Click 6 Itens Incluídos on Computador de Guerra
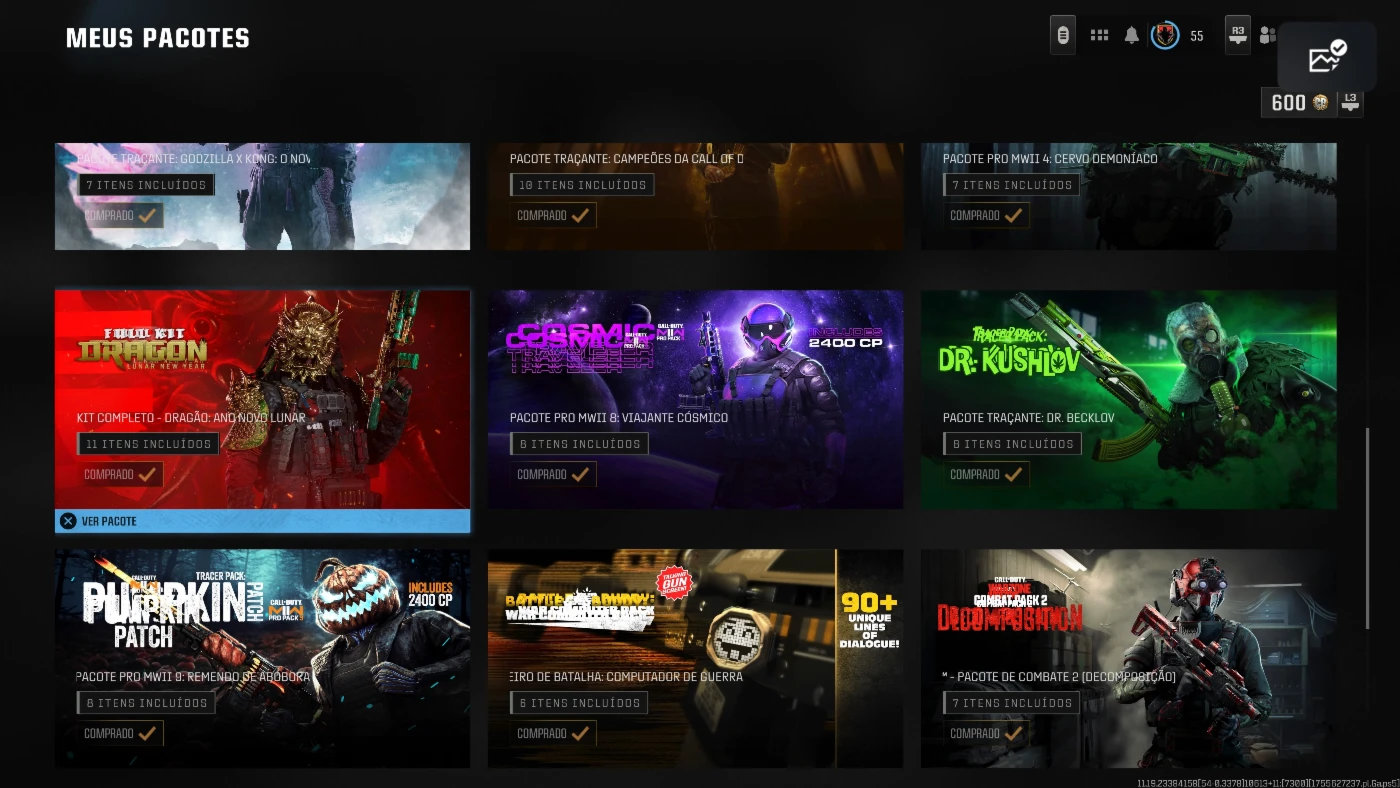1400x788 pixels. pos(579,703)
